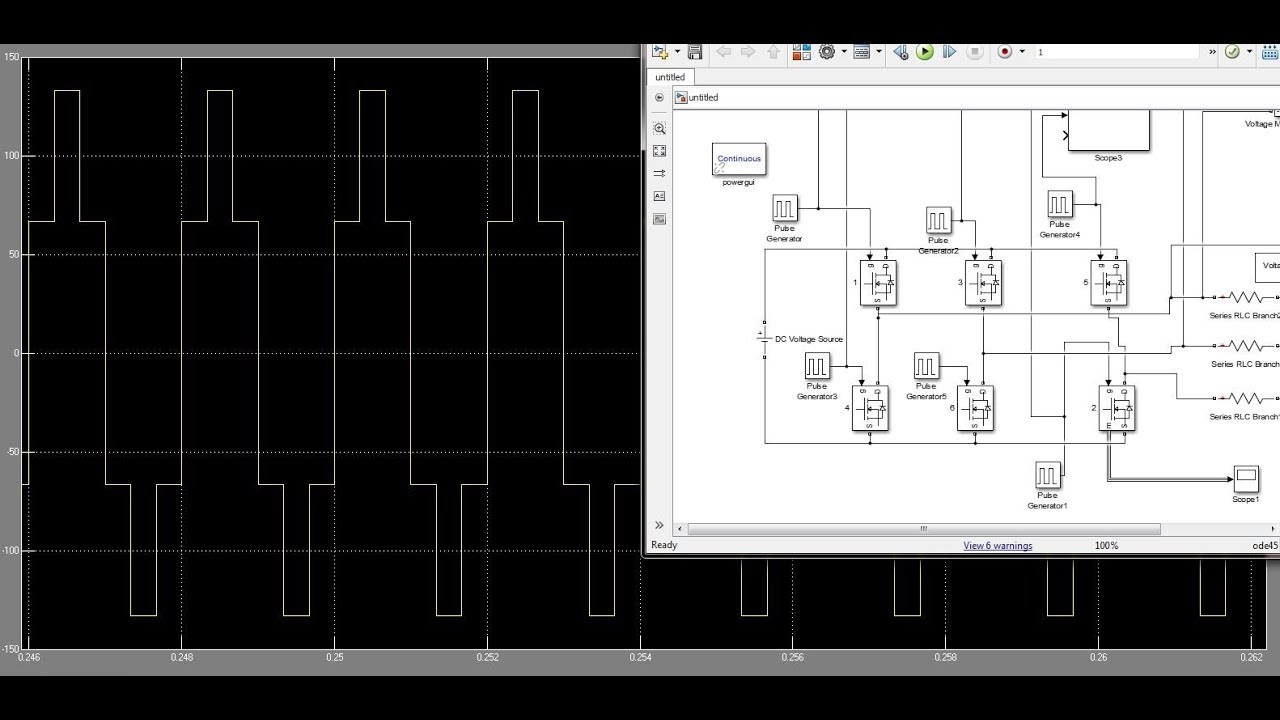Open the Library Browser icon

click(x=801, y=52)
